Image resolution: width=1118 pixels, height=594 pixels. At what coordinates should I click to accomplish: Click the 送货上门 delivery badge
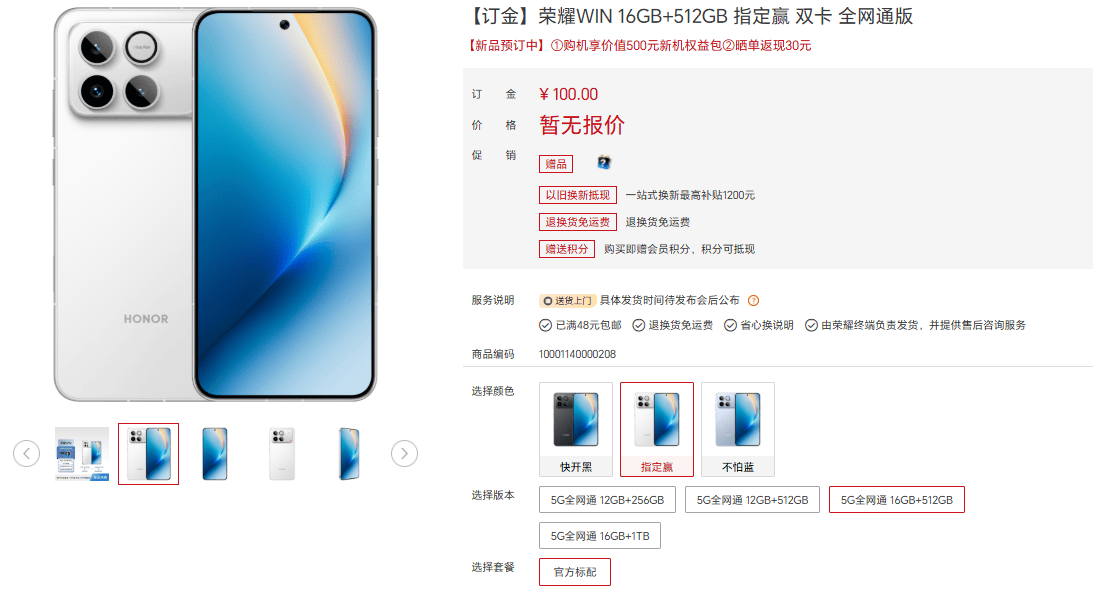click(568, 301)
